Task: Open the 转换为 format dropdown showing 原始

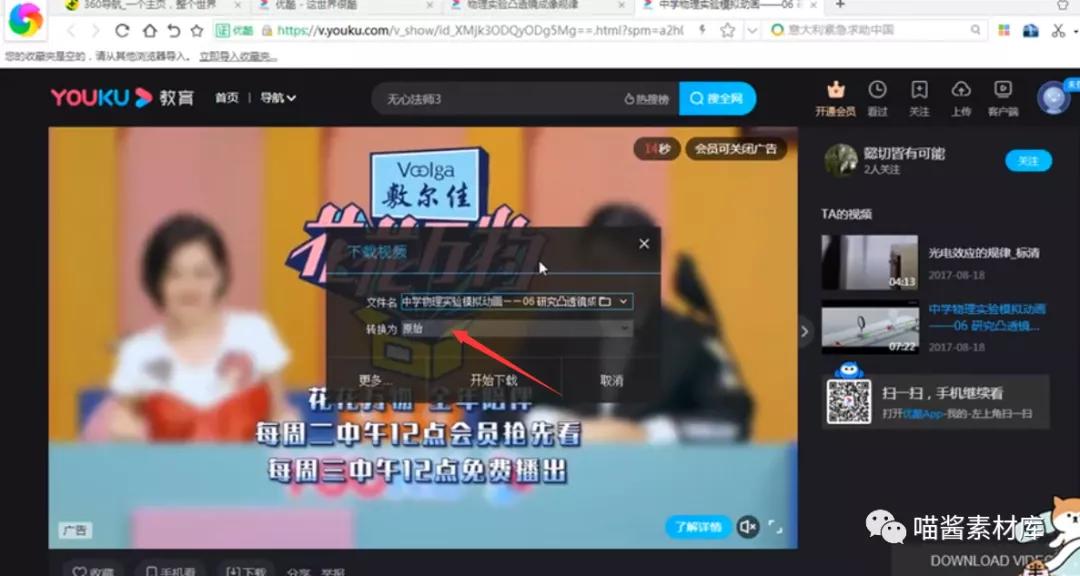Action: pos(624,328)
